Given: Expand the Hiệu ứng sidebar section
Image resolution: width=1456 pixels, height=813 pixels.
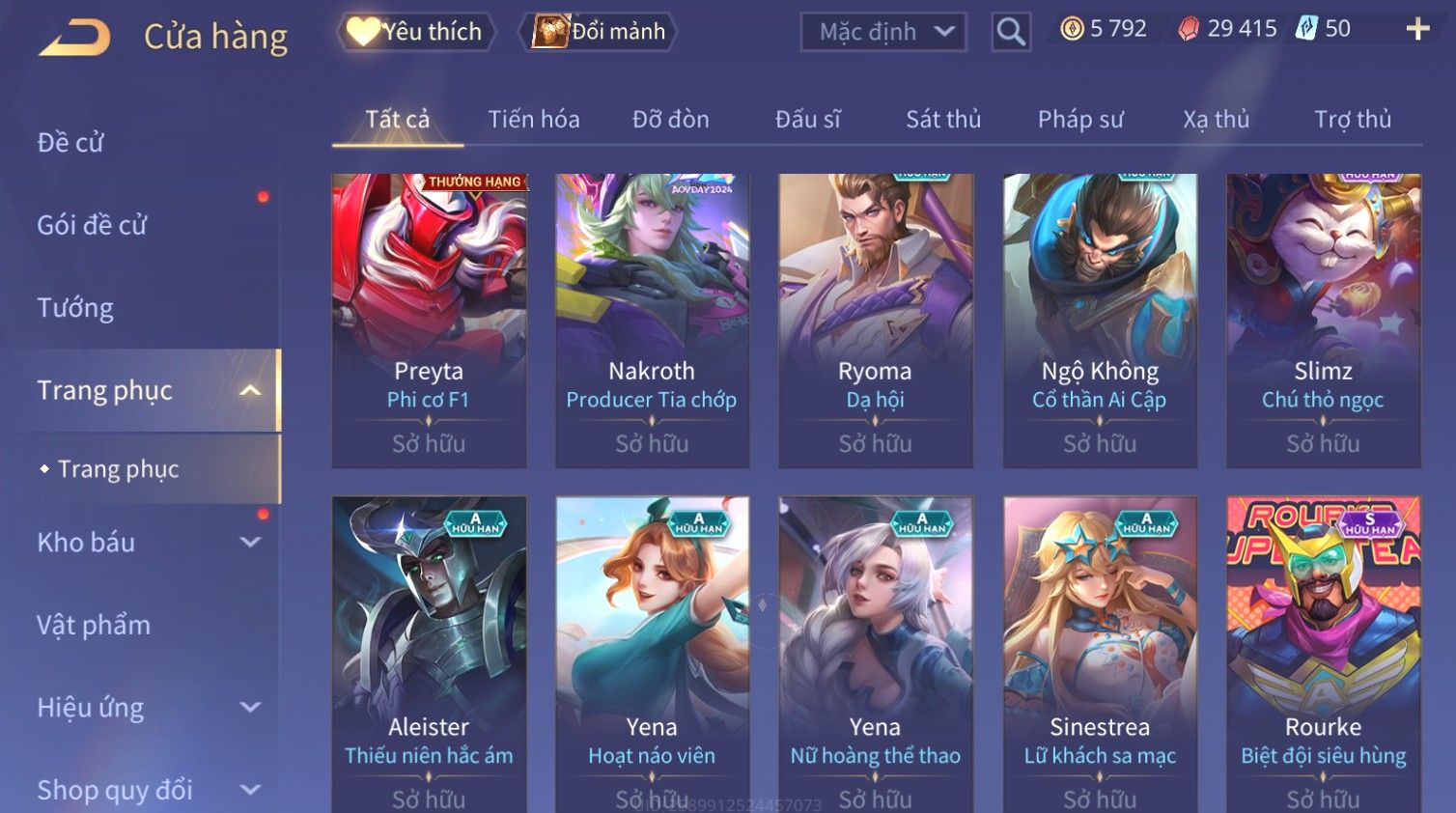Looking at the screenshot, I should 250,708.
